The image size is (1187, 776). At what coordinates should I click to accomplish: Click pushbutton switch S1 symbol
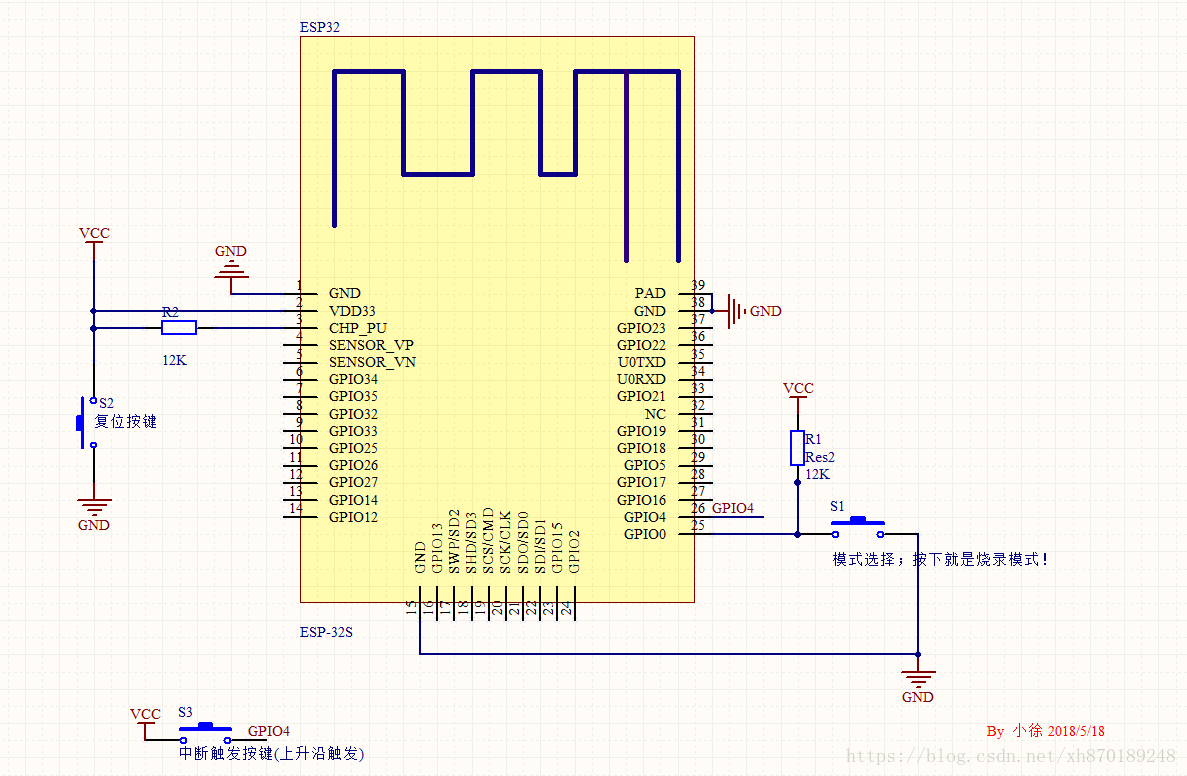coord(858,527)
